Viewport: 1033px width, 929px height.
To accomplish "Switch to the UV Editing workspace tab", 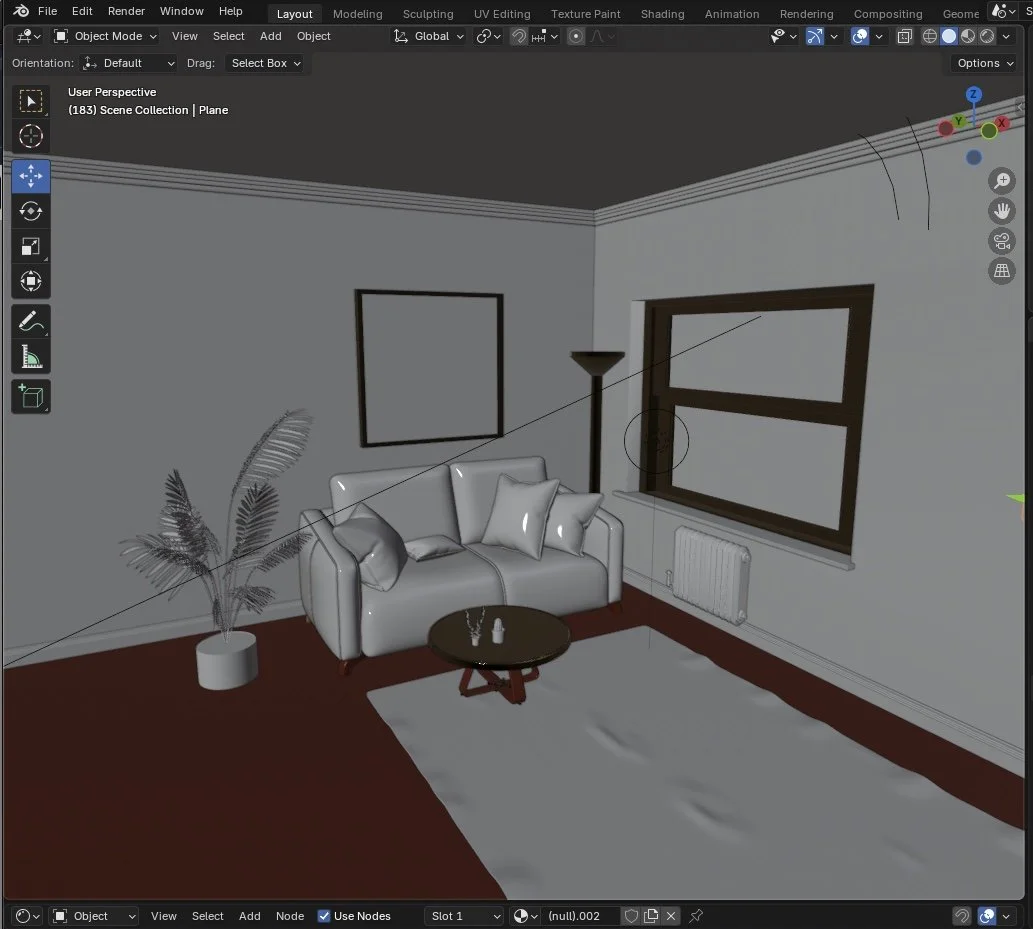I will (502, 14).
